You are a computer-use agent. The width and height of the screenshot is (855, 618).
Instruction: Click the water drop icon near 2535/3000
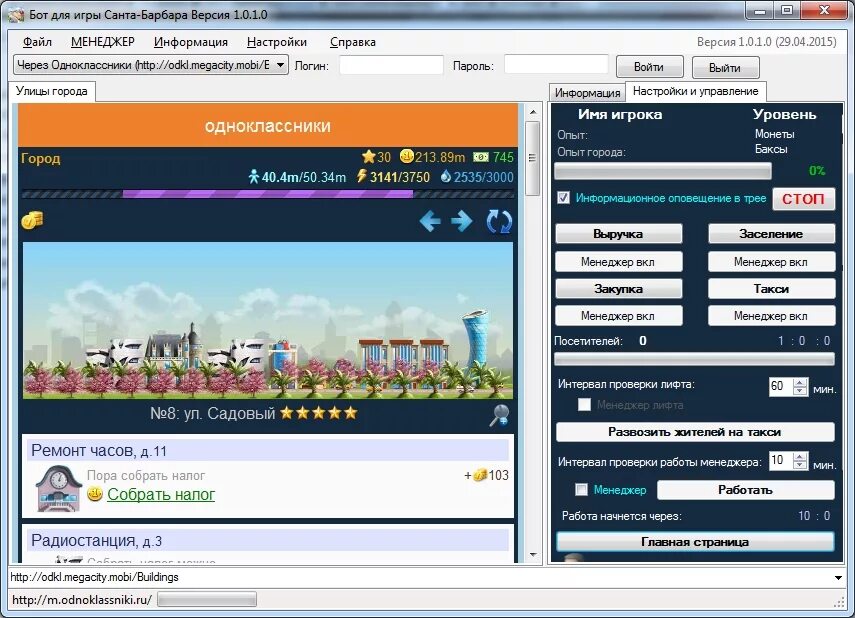[446, 176]
